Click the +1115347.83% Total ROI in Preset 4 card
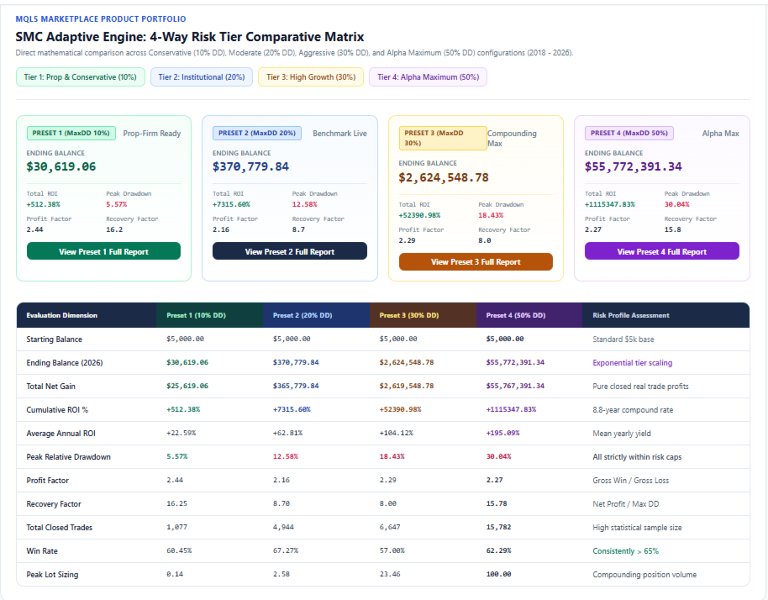The image size is (768, 600). 610,204
